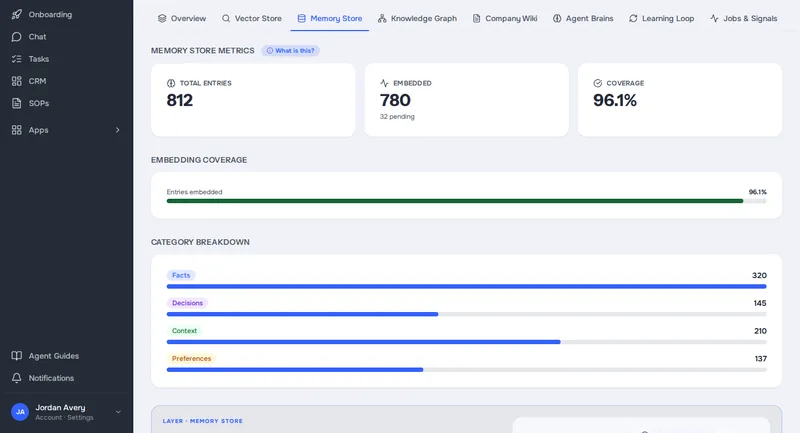Click the "What is this?" help button

pos(290,50)
